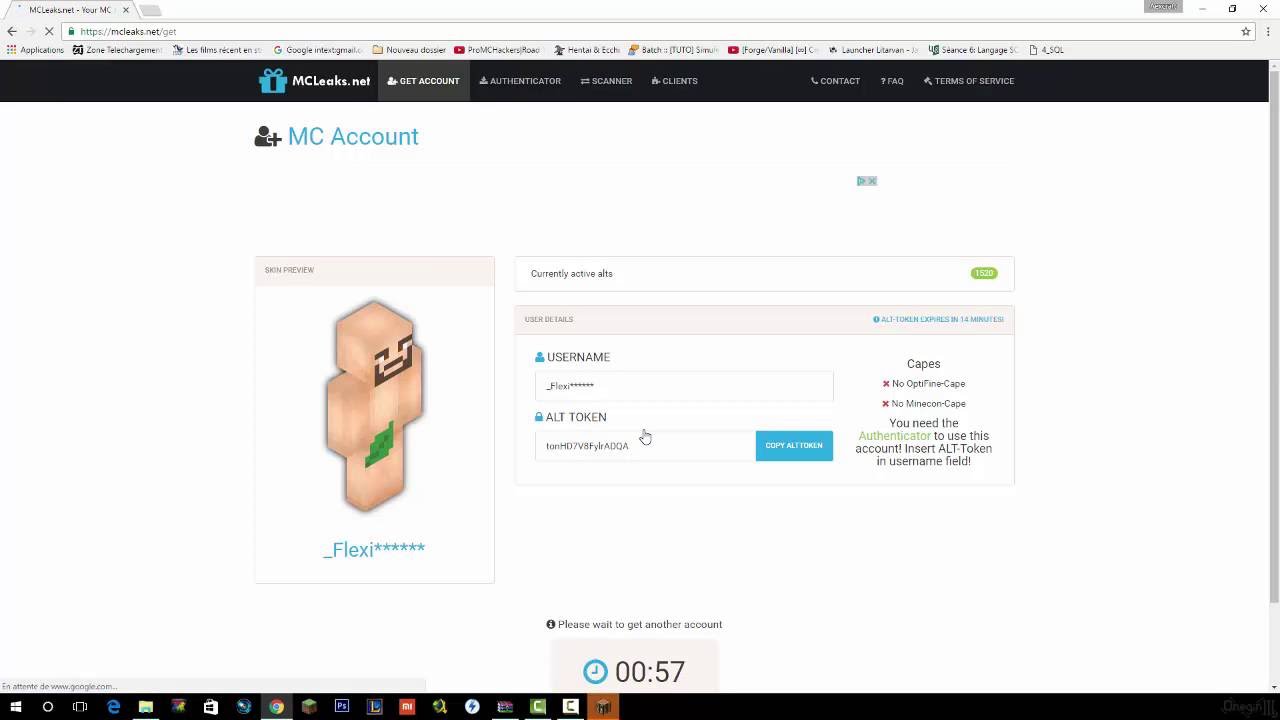Open Zone Telechargement bookmark
Screen dimensions: 1280x720
tap(117, 50)
